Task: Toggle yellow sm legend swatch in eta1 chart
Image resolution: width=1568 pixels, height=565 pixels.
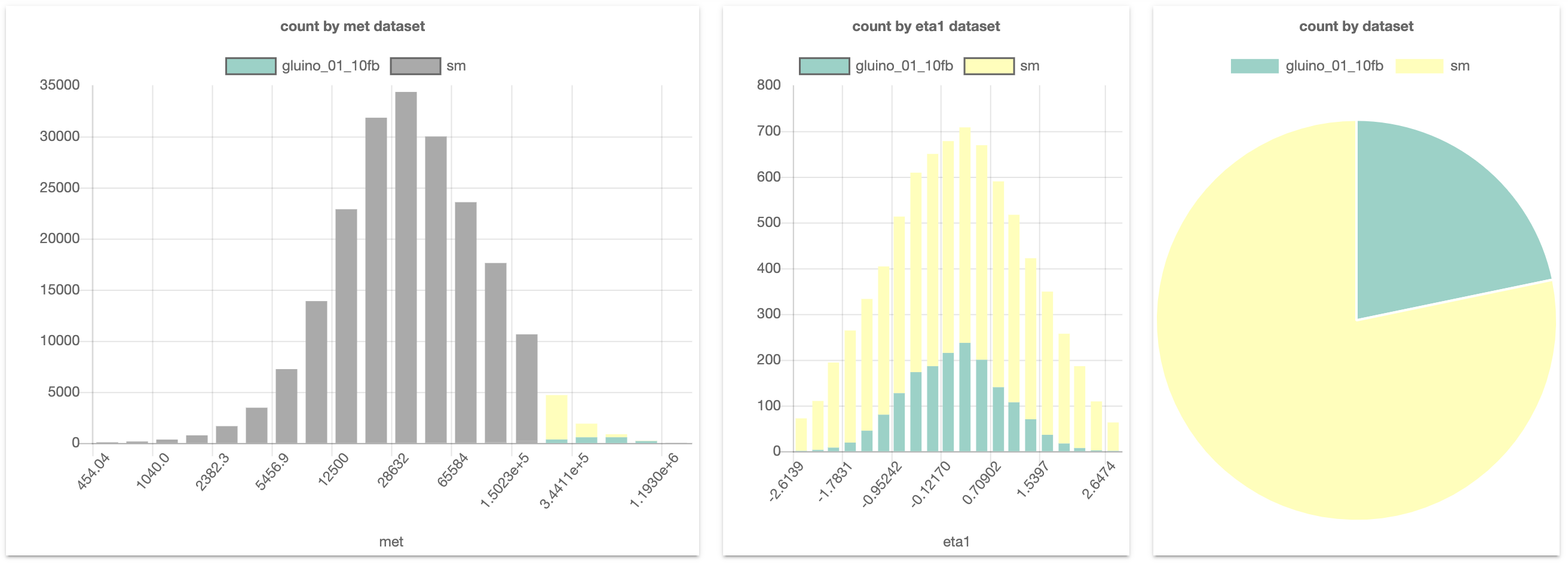Action: coord(988,66)
